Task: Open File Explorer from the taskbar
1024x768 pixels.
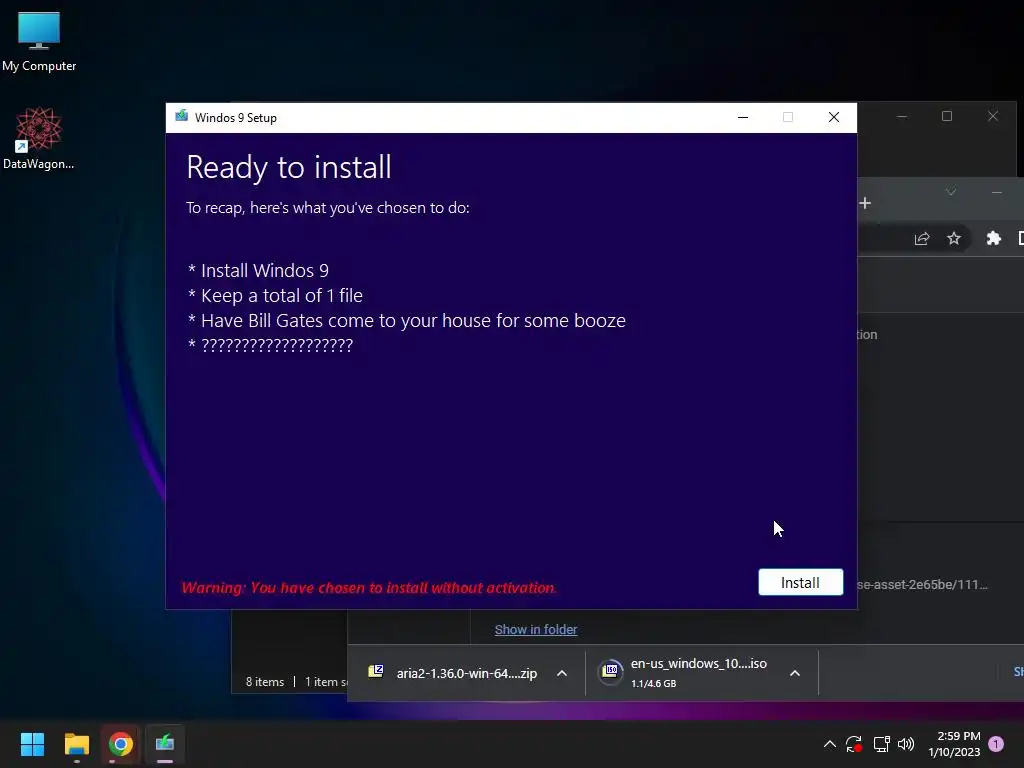Action: 76,744
